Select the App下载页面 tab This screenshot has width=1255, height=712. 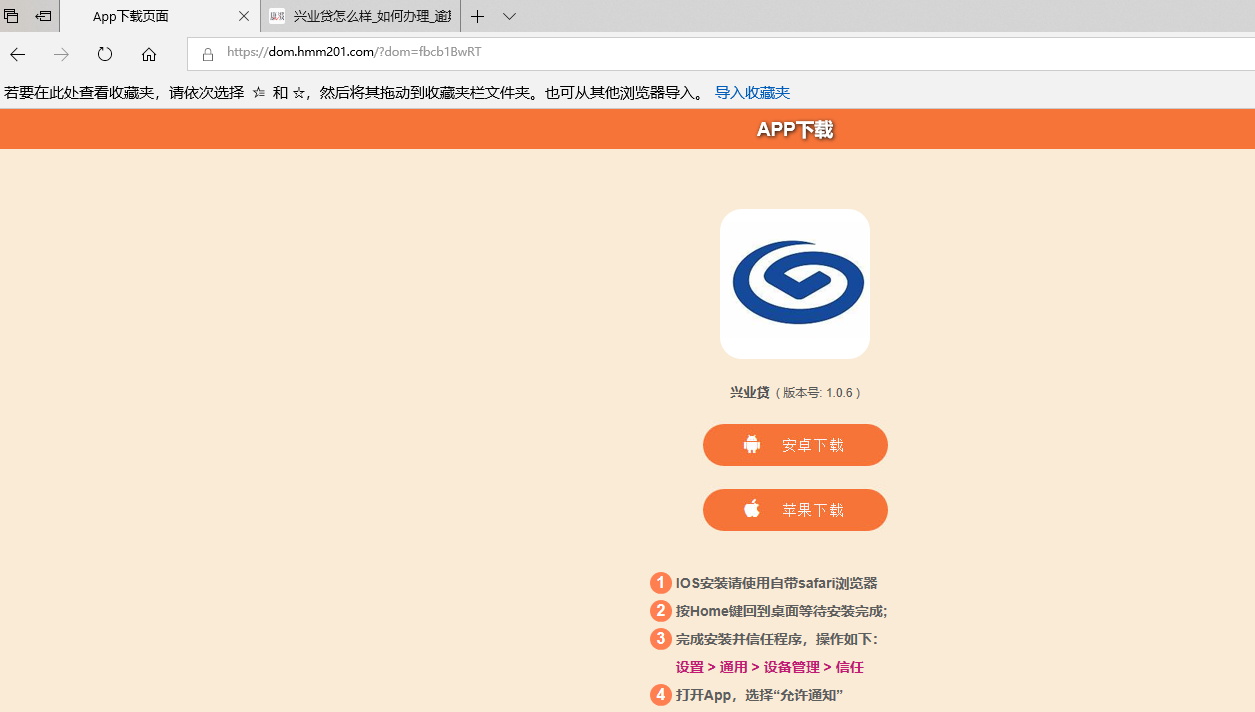[x=140, y=16]
